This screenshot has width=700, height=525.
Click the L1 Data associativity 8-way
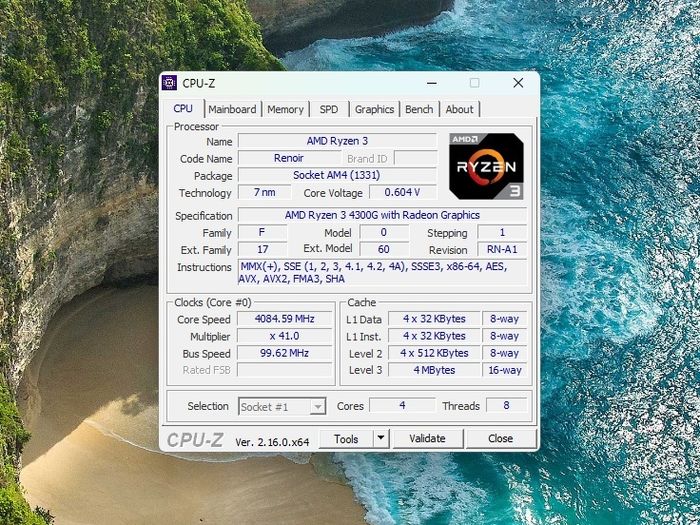(x=505, y=319)
